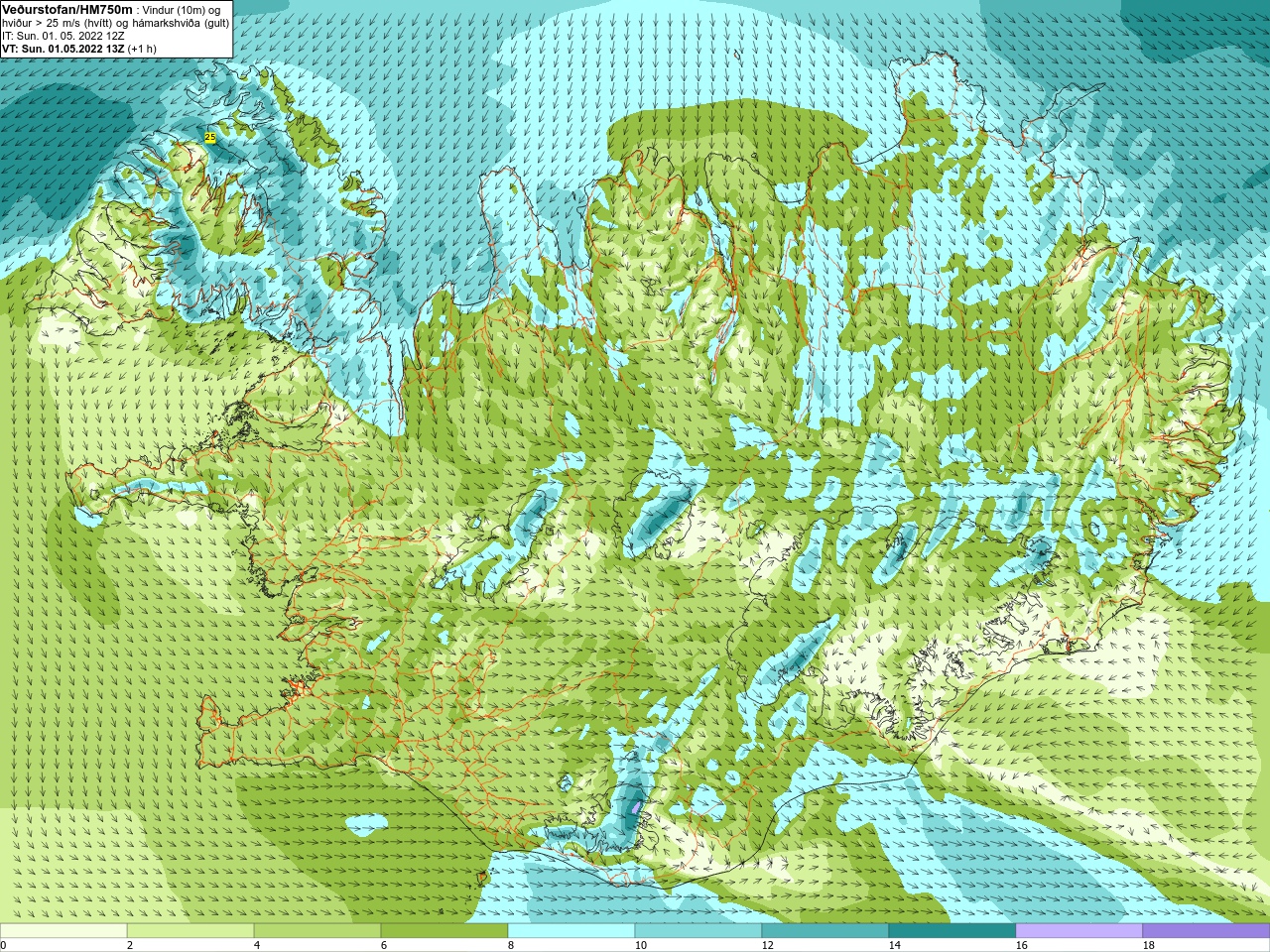Click the legend label '8'
Viewport: 1270px width, 952px height.
click(511, 945)
